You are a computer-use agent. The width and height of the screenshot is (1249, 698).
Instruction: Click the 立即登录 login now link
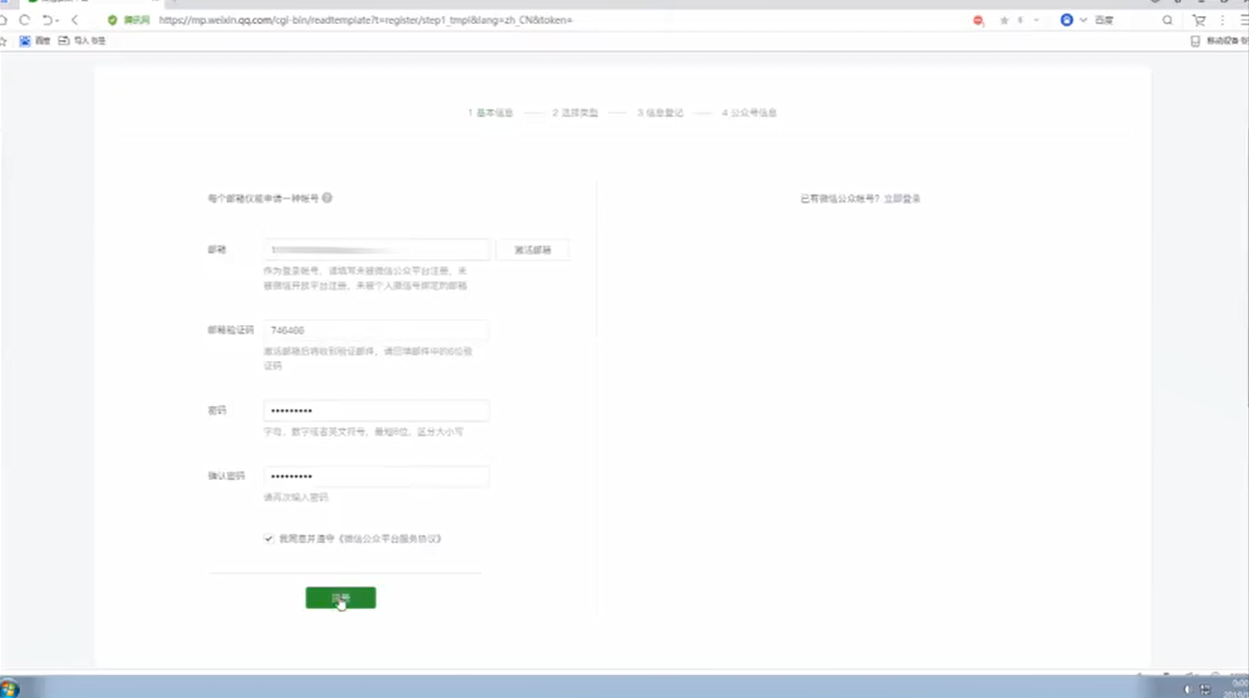[x=902, y=199]
